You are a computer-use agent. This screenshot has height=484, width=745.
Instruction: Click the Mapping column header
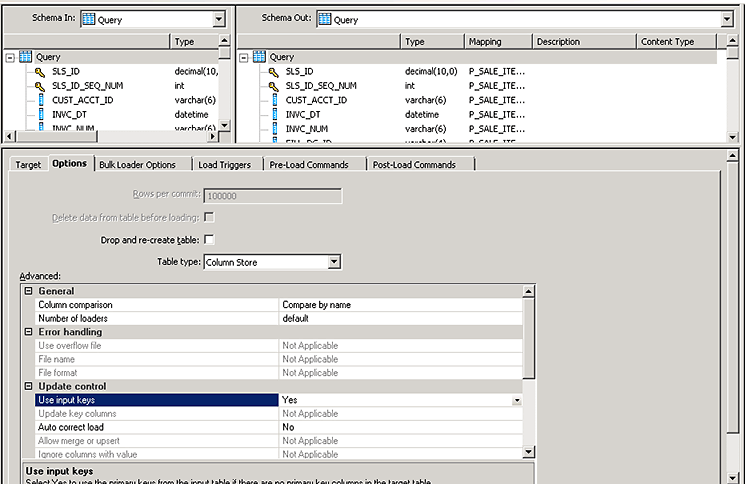[496, 42]
